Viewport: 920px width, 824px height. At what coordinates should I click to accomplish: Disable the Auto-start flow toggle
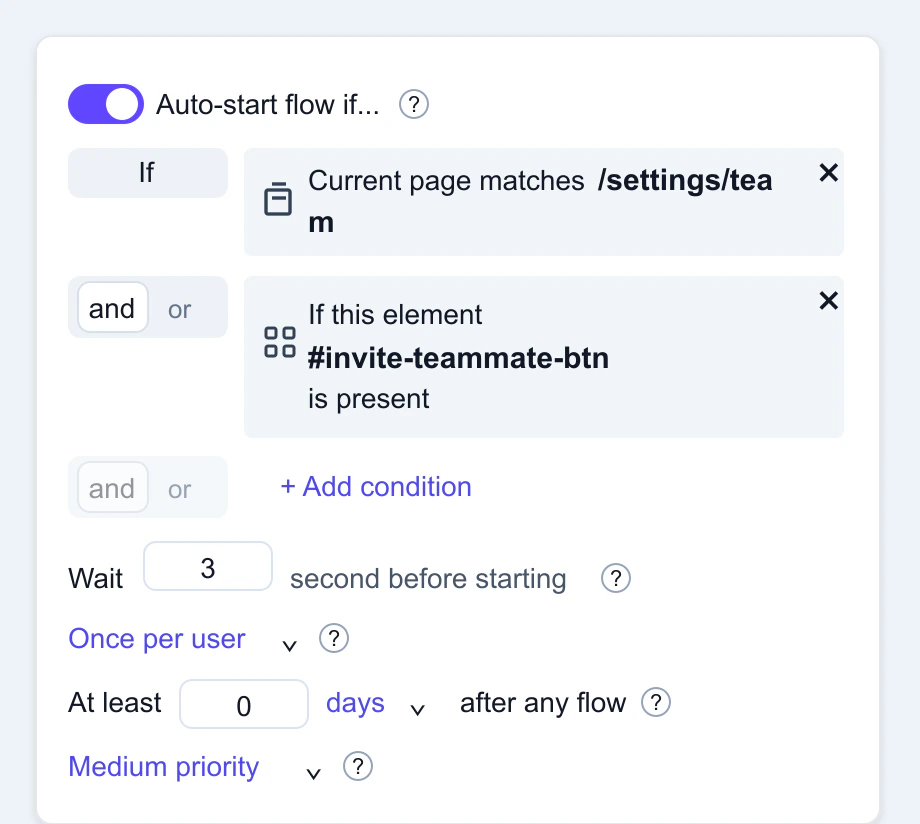[105, 103]
